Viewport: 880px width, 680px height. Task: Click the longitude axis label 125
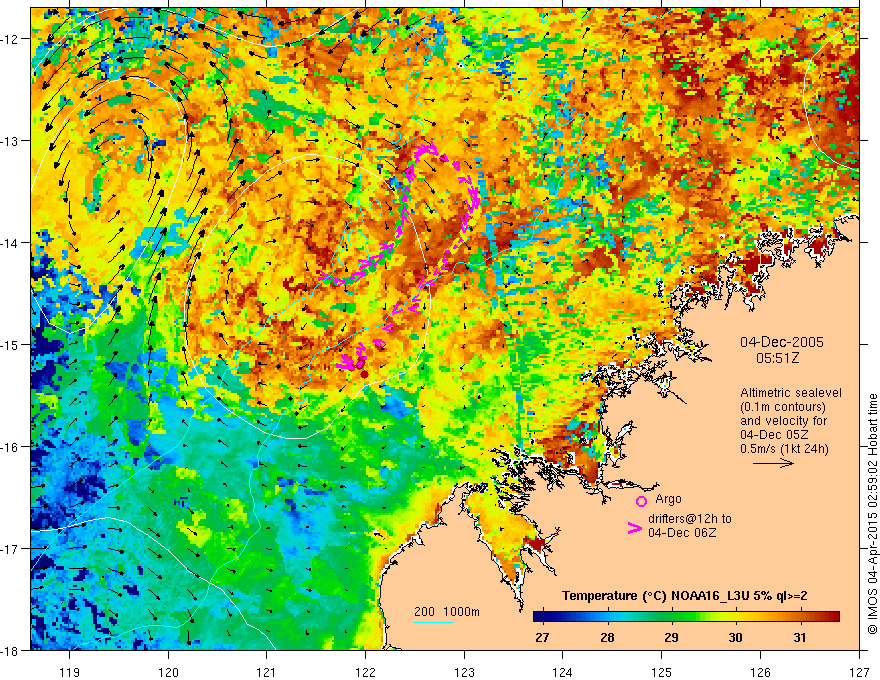pyautogui.click(x=662, y=672)
